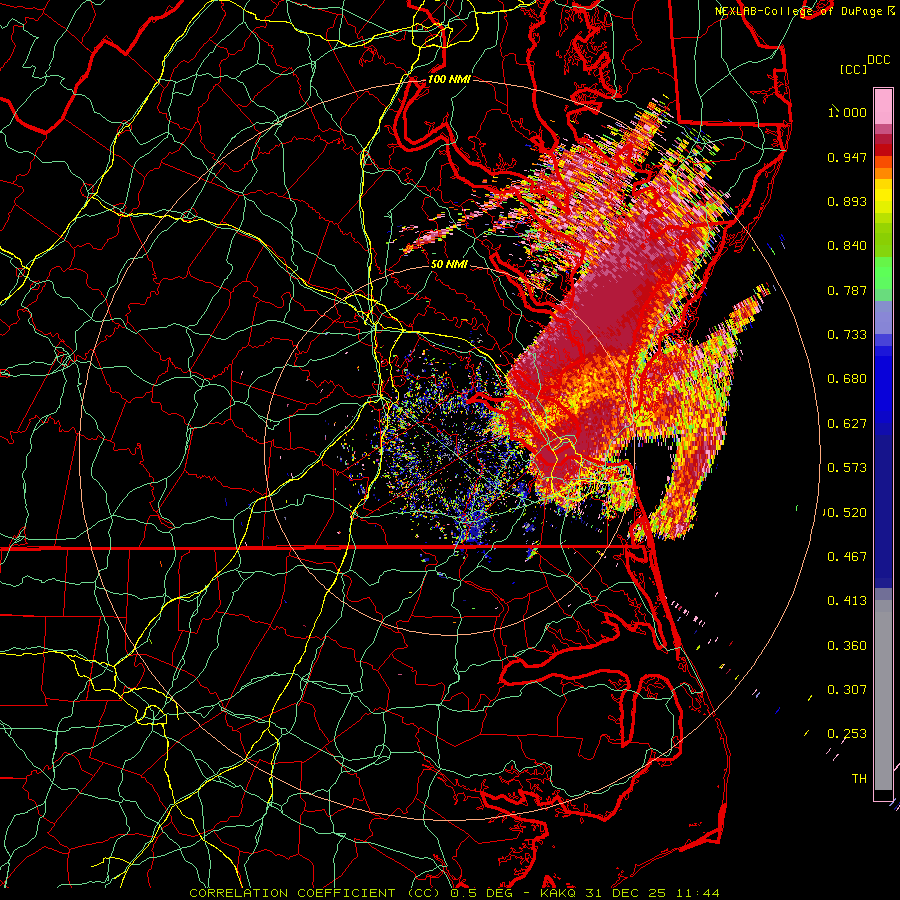
Task: Click the 100 NMI range ring label
Action: [x=449, y=79]
